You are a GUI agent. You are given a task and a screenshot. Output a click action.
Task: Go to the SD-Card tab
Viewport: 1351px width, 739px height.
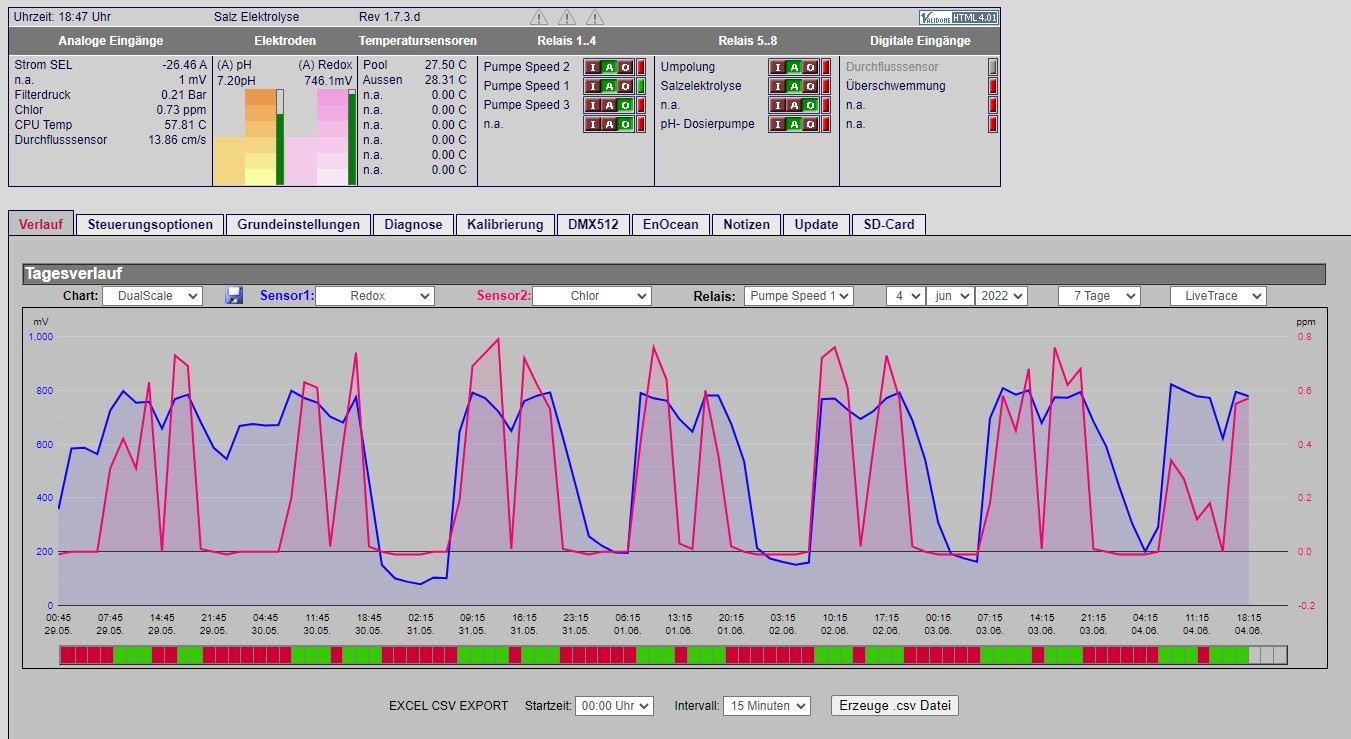(889, 224)
